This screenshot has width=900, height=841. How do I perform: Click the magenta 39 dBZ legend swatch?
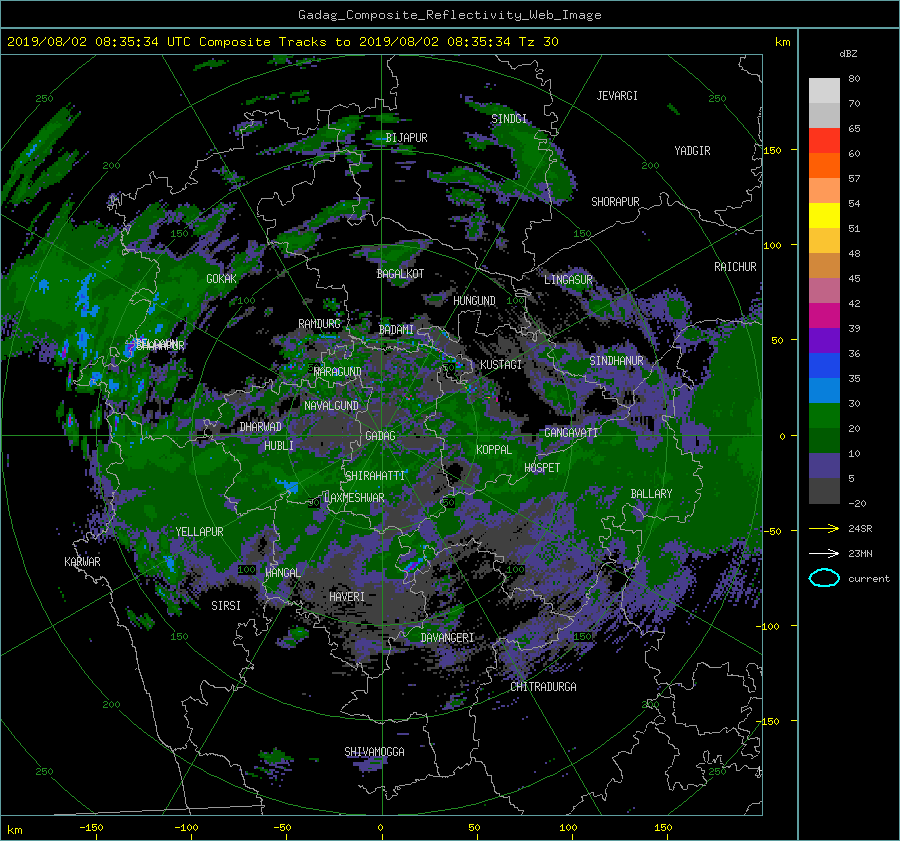pos(824,316)
